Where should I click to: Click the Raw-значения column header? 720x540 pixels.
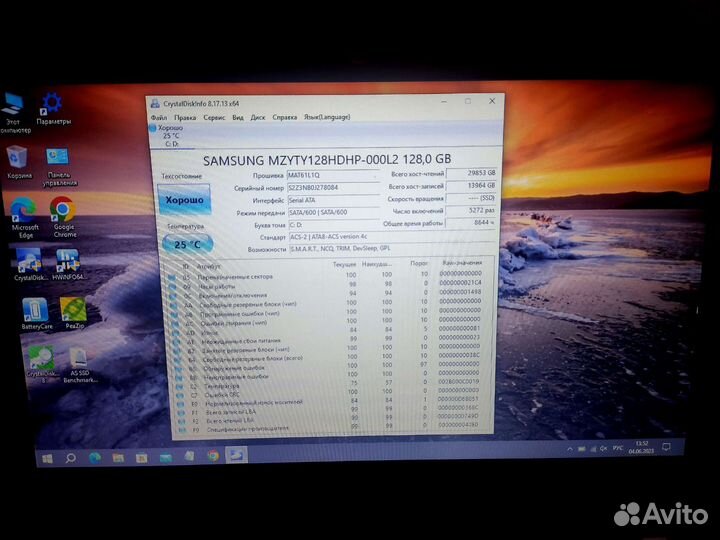[462, 263]
